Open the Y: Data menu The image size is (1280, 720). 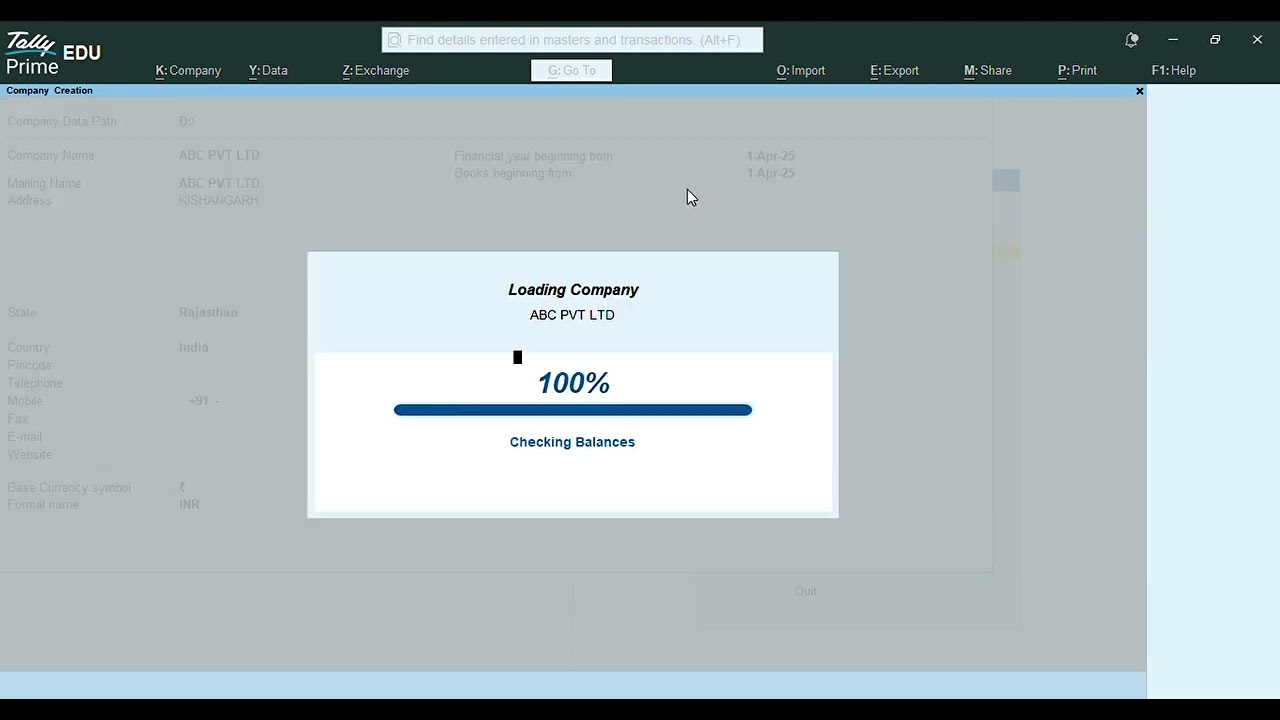click(x=268, y=71)
